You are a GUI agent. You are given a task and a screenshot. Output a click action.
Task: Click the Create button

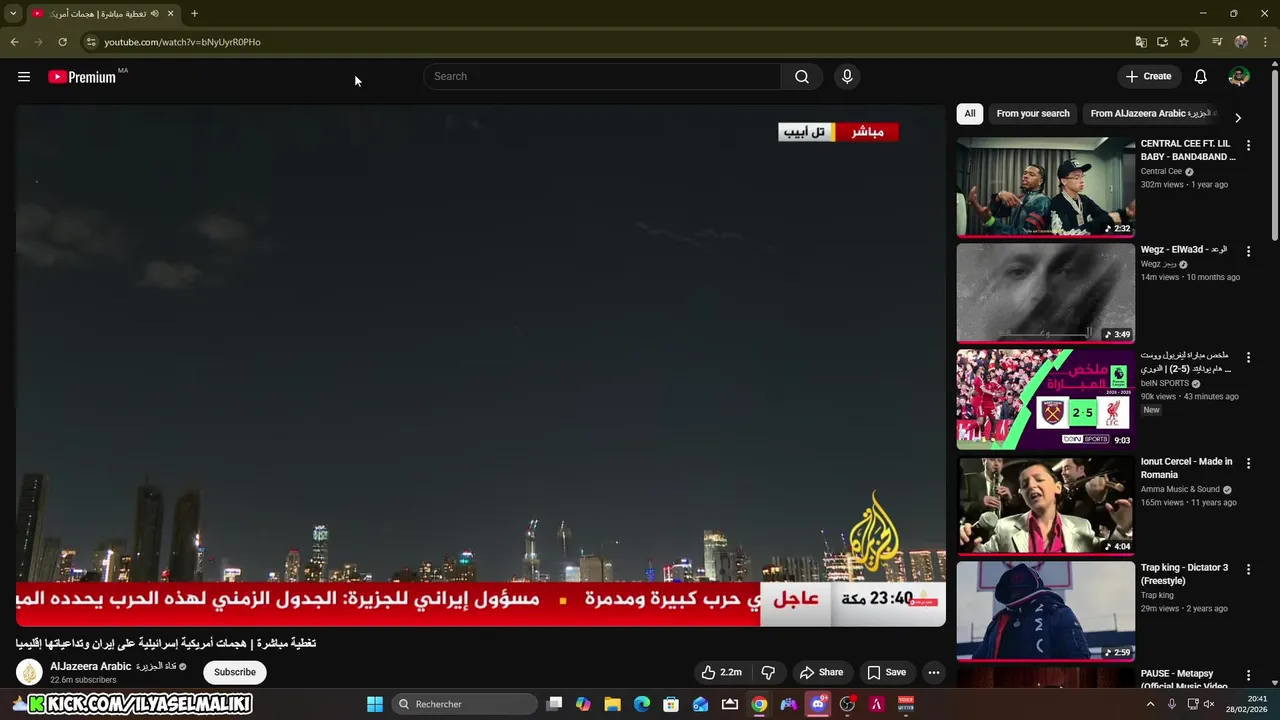click(1148, 77)
